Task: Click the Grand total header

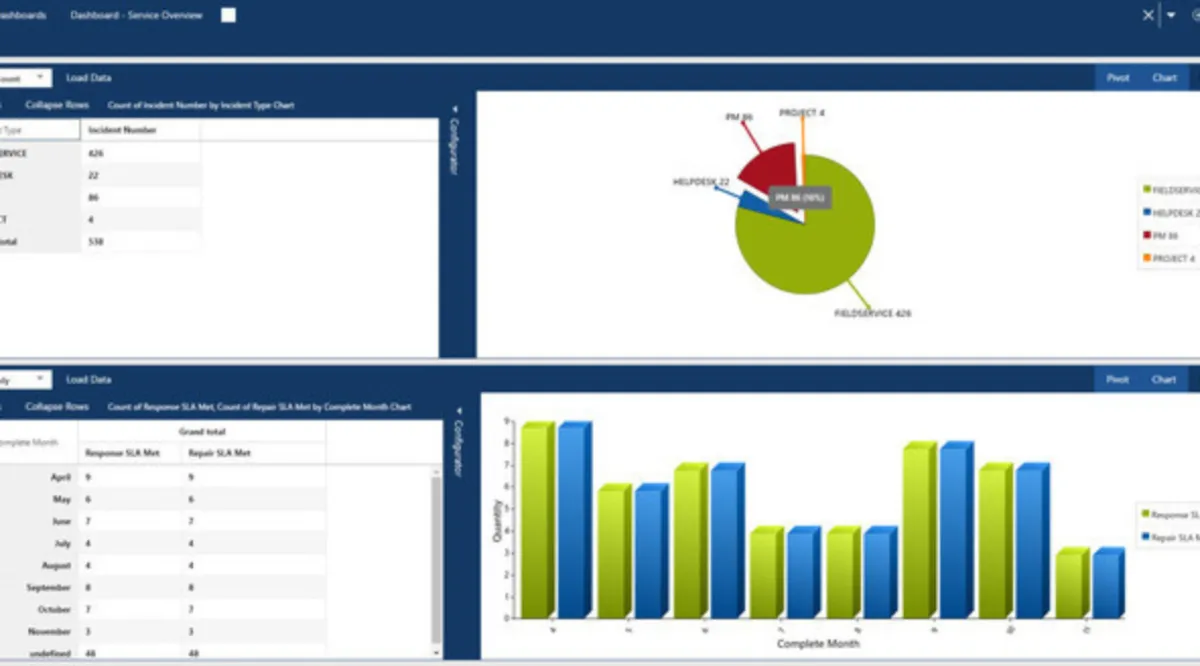Action: click(x=202, y=432)
